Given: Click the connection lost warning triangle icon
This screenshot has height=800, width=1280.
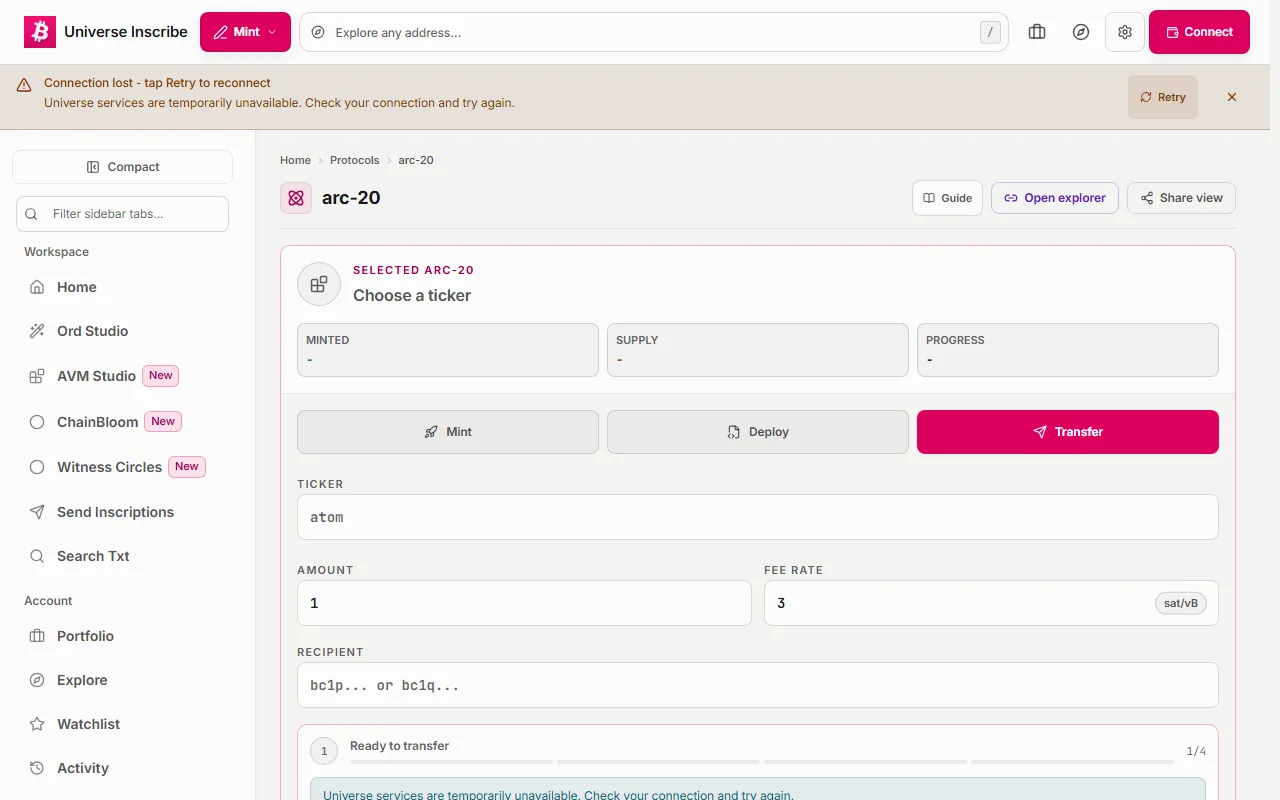Looking at the screenshot, I should click(24, 86).
